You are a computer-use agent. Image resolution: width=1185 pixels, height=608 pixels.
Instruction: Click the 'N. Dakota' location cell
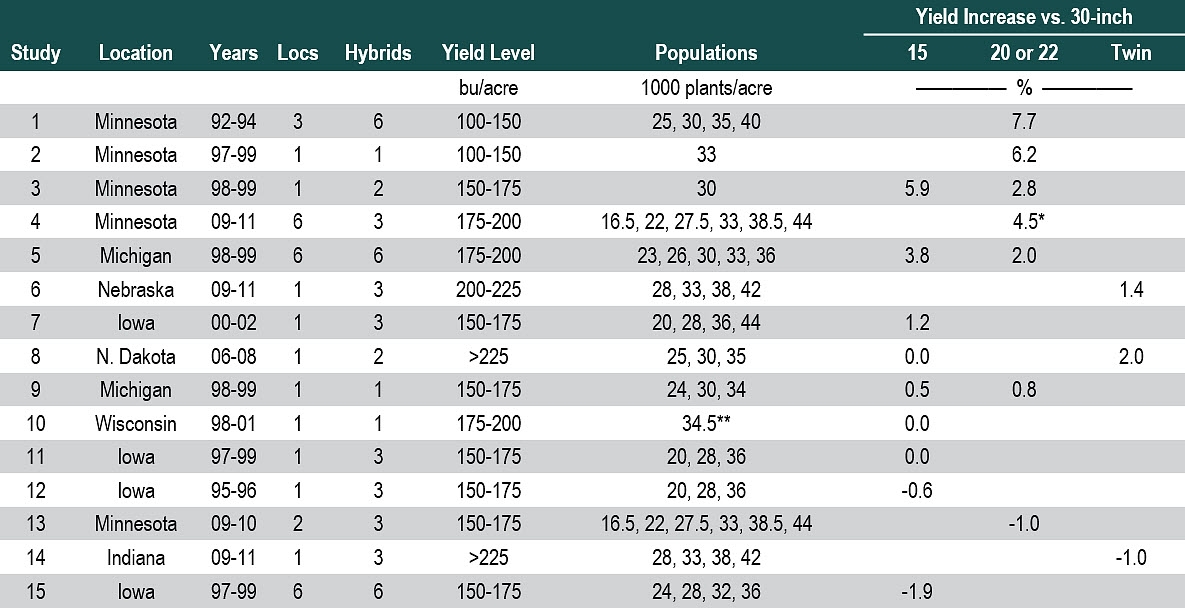pos(136,356)
